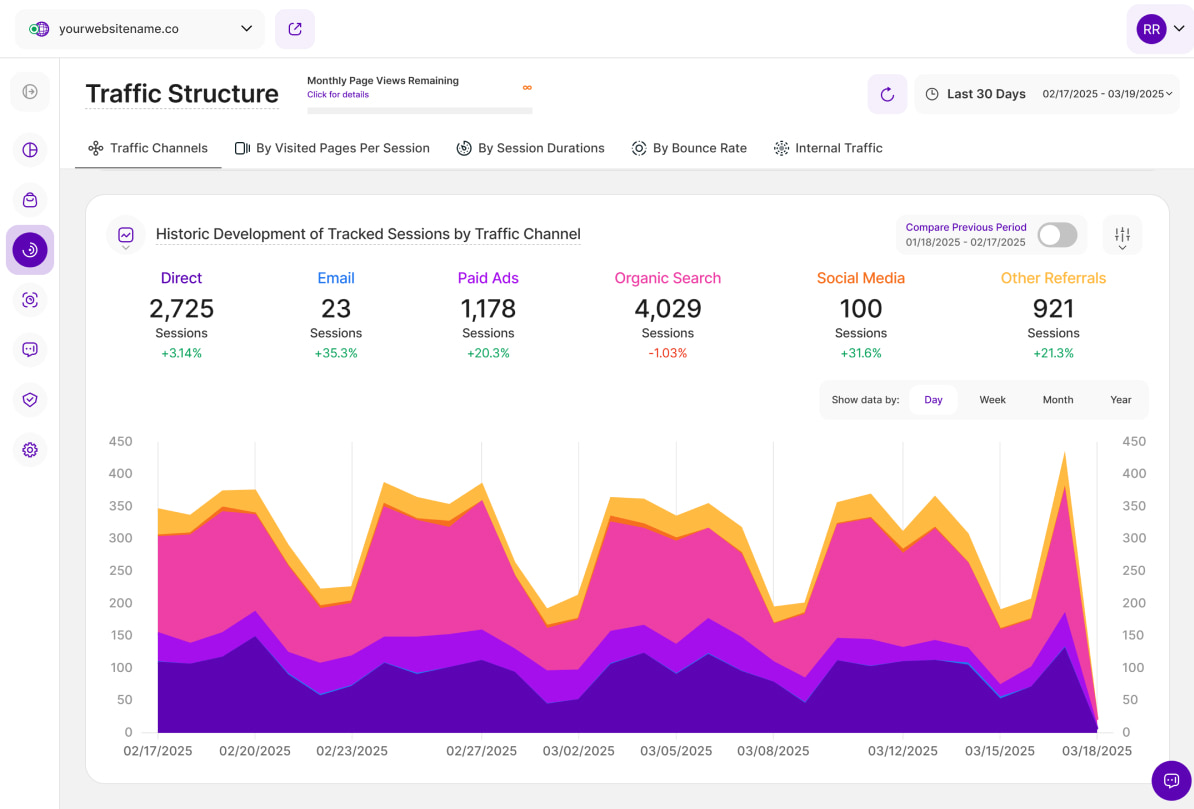Click the 'Click for details' link
Screen dimensions: 1194x809
click(338, 95)
